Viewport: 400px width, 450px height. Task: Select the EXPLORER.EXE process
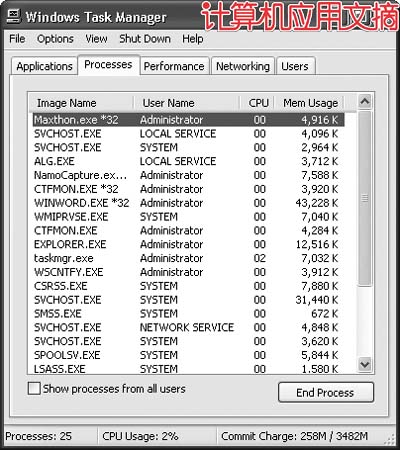(189, 244)
